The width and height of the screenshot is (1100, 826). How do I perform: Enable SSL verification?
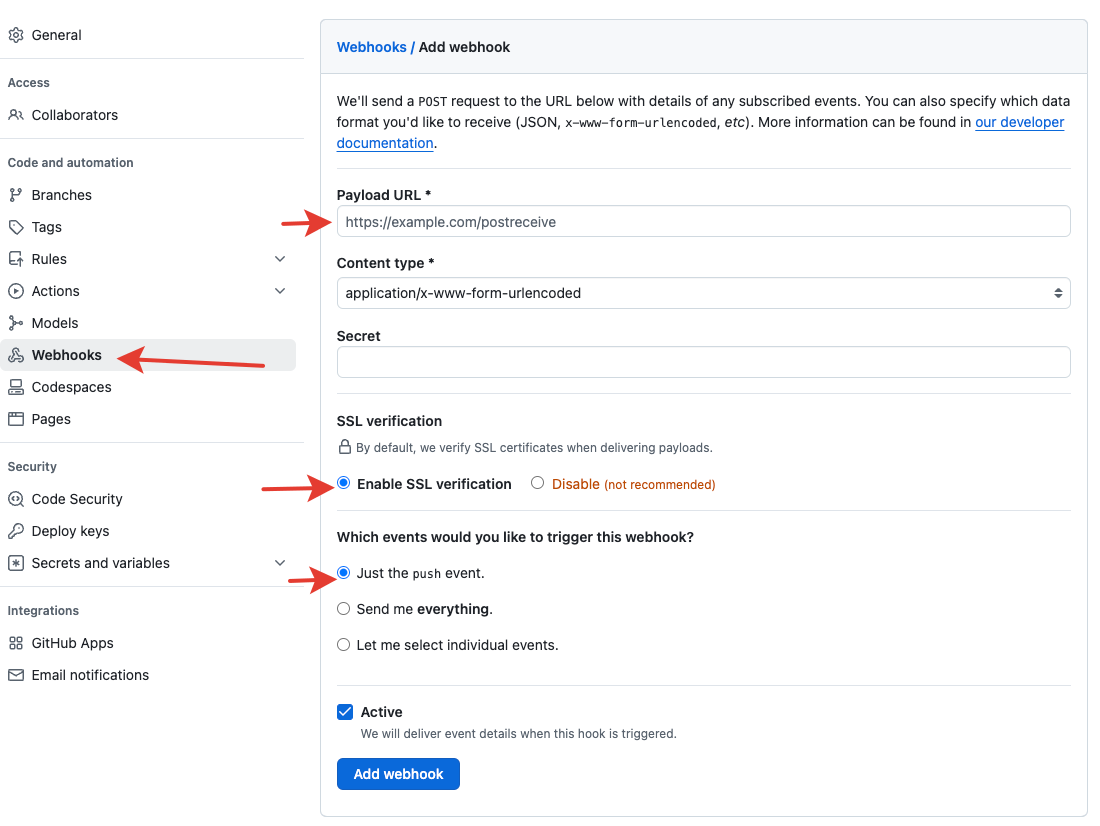tap(343, 482)
